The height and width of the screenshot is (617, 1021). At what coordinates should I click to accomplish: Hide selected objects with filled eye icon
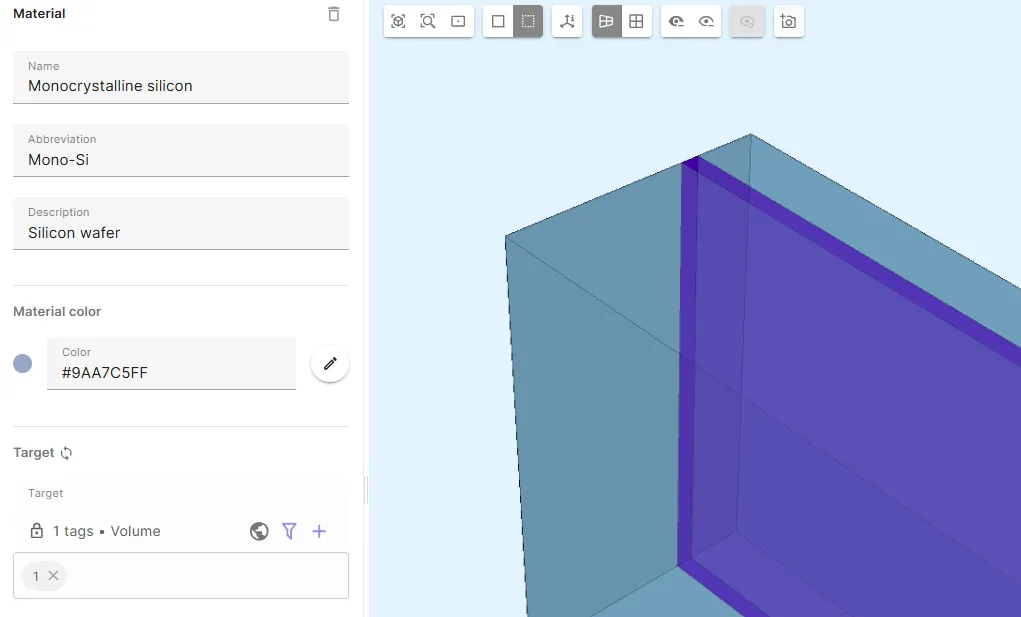[676, 21]
